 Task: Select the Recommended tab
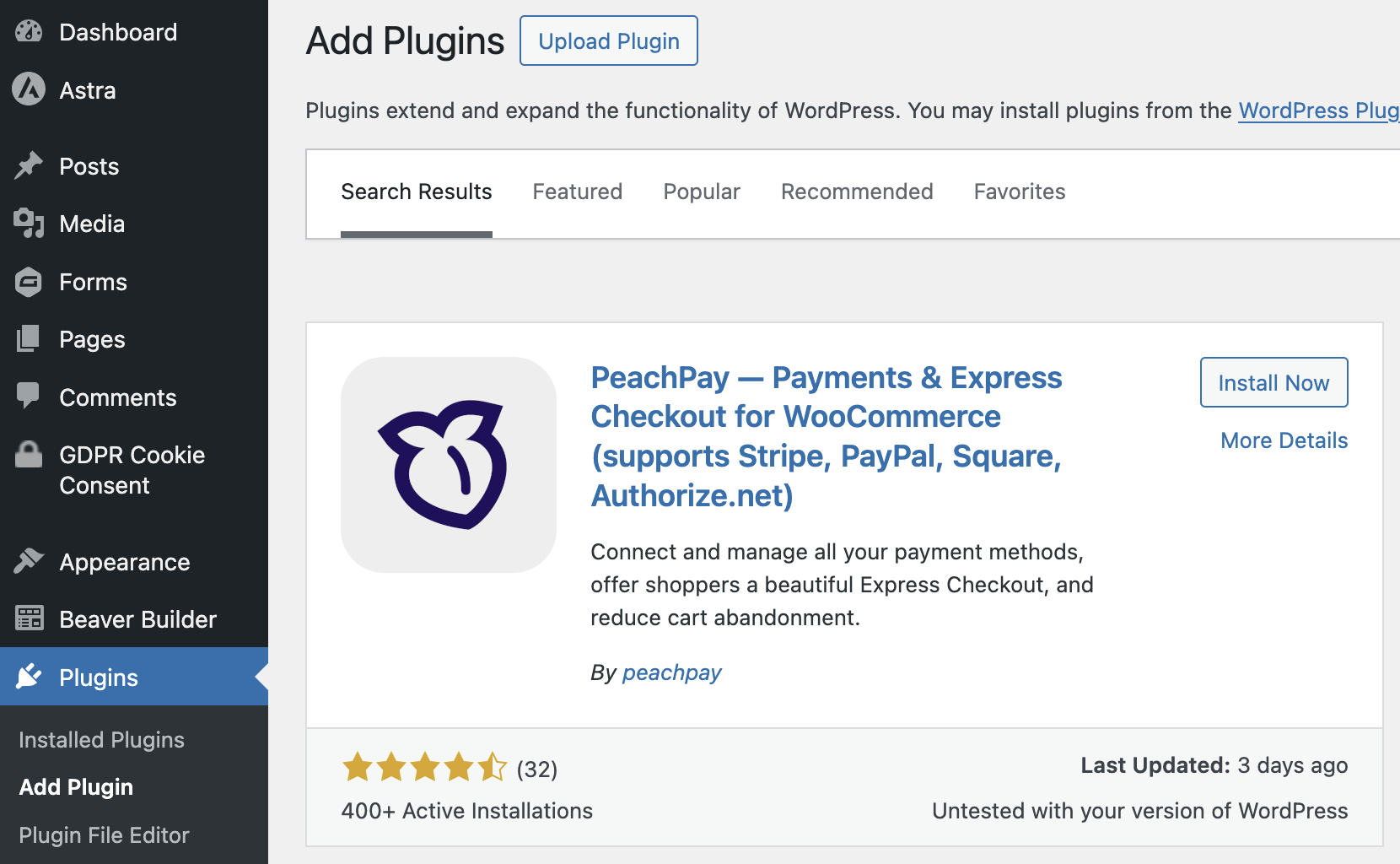tap(857, 192)
